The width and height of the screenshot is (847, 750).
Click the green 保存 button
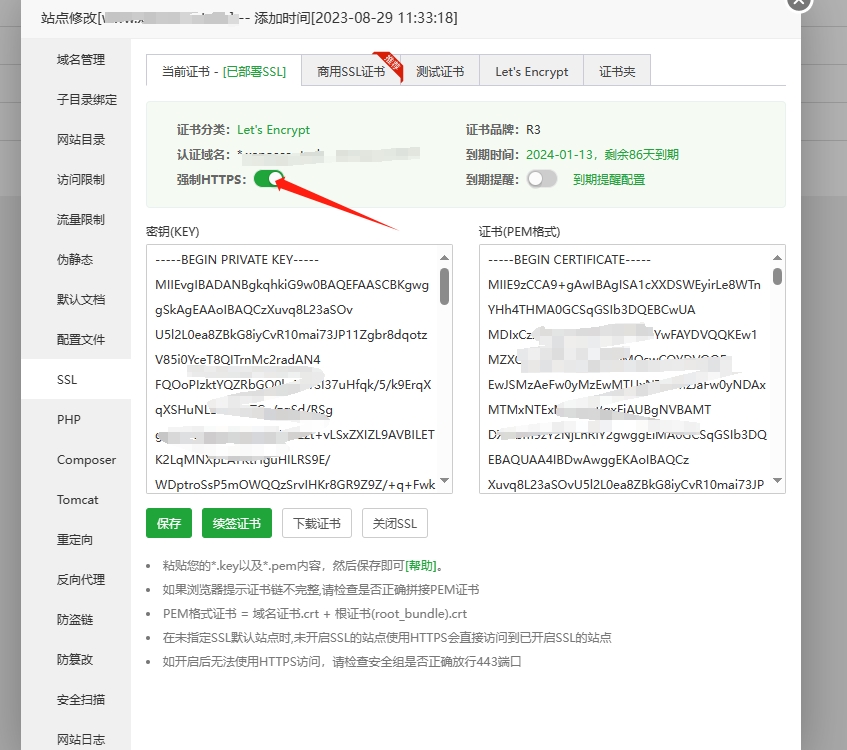coord(169,523)
